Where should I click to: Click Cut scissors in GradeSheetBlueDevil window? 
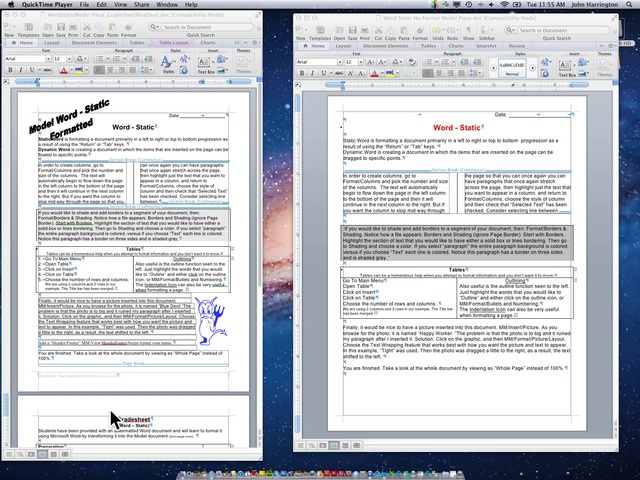click(87, 27)
